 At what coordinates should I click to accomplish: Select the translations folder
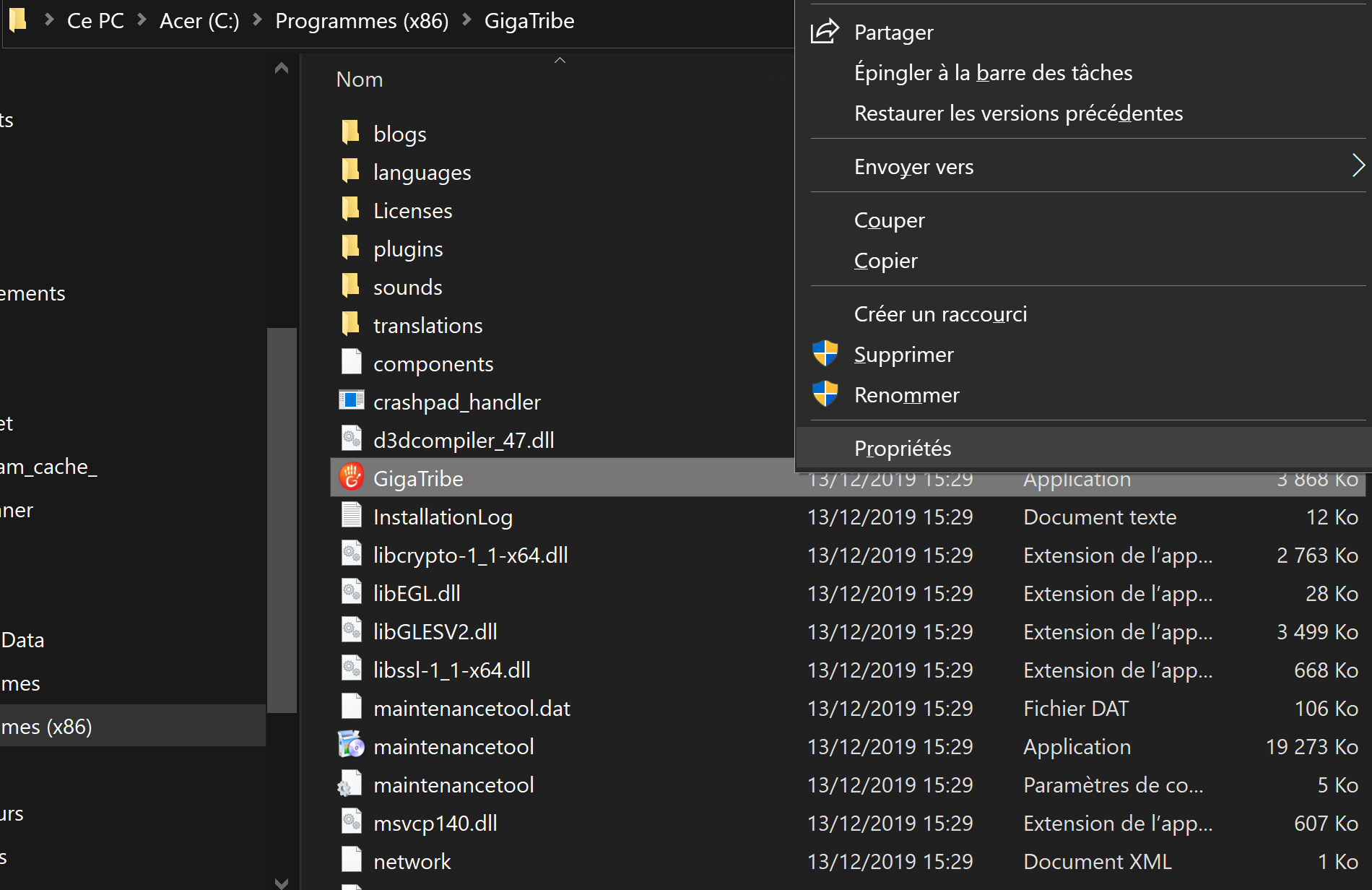point(427,325)
